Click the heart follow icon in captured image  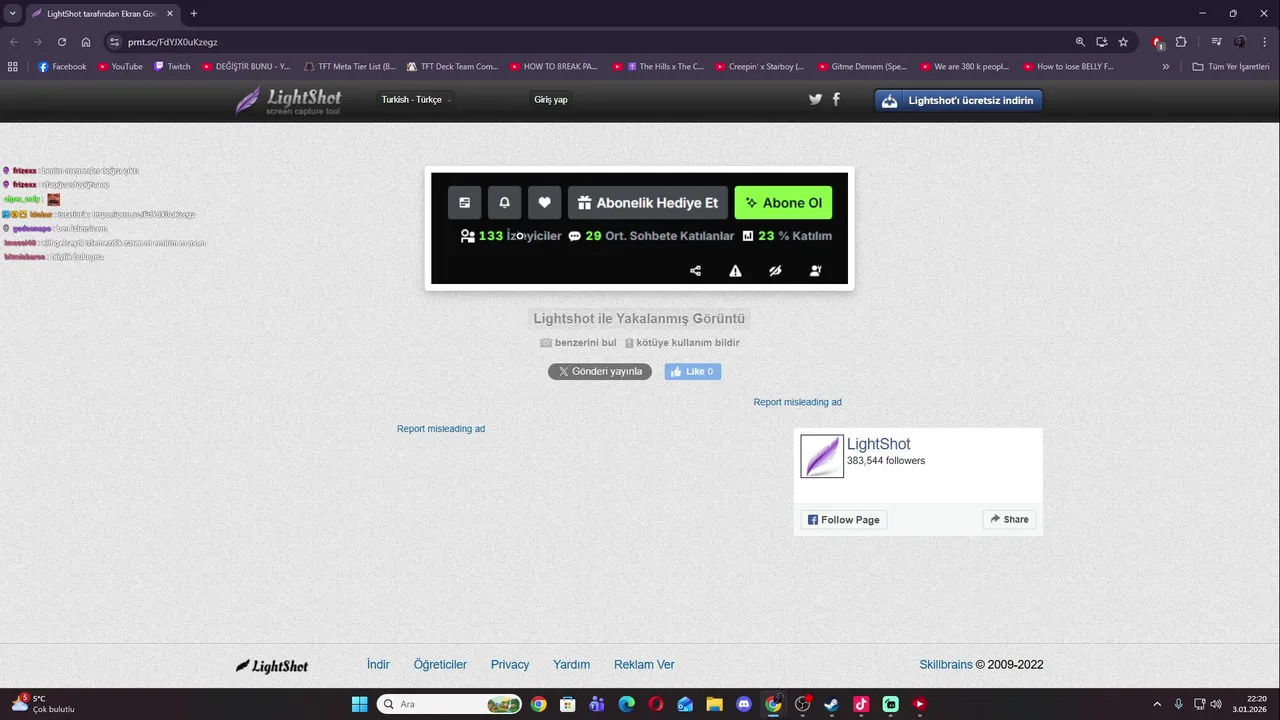click(x=544, y=202)
